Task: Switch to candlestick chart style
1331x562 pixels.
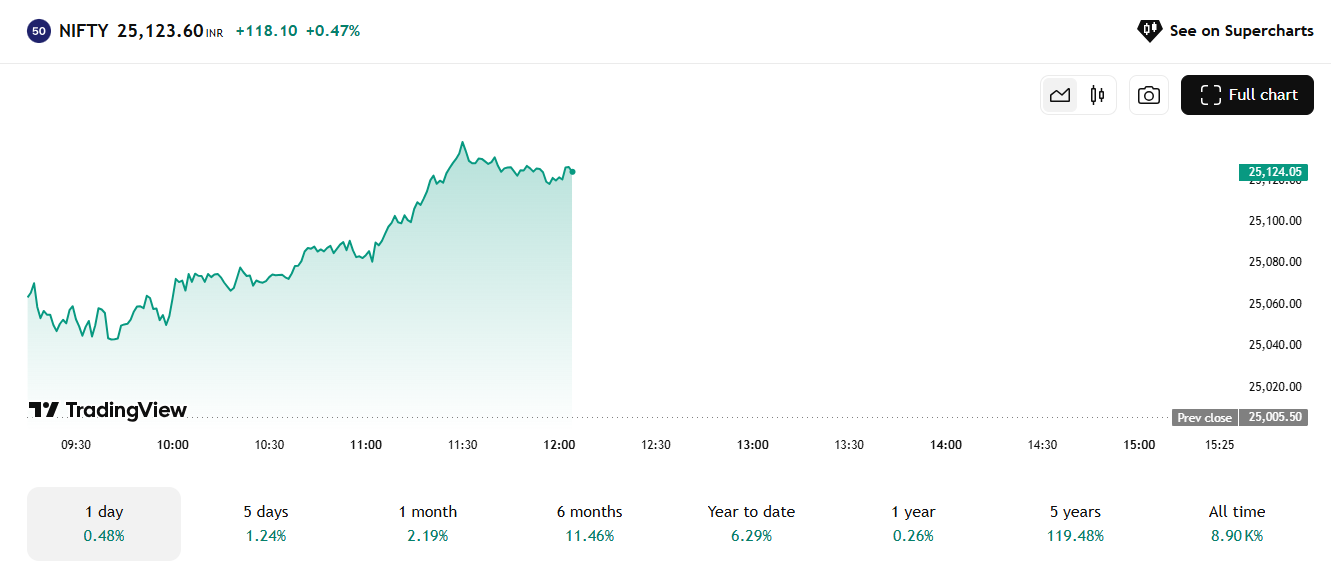Action: click(x=1097, y=95)
